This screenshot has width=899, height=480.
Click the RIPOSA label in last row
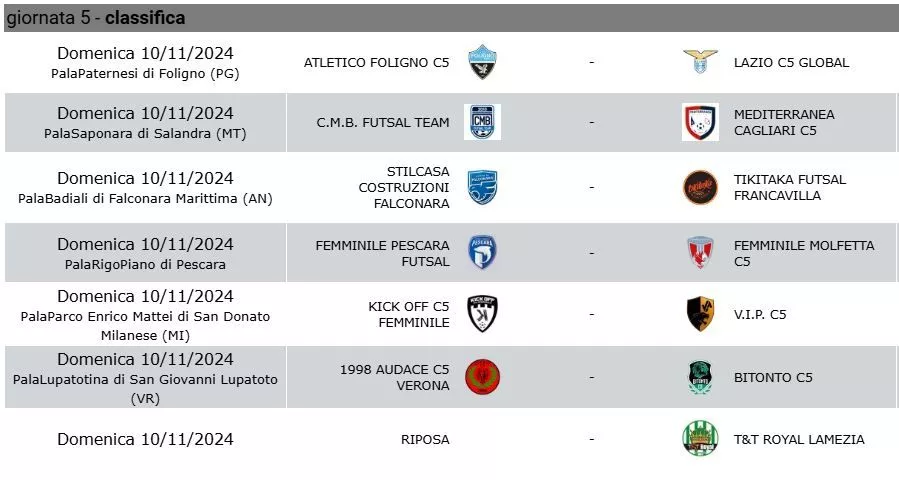coord(425,440)
